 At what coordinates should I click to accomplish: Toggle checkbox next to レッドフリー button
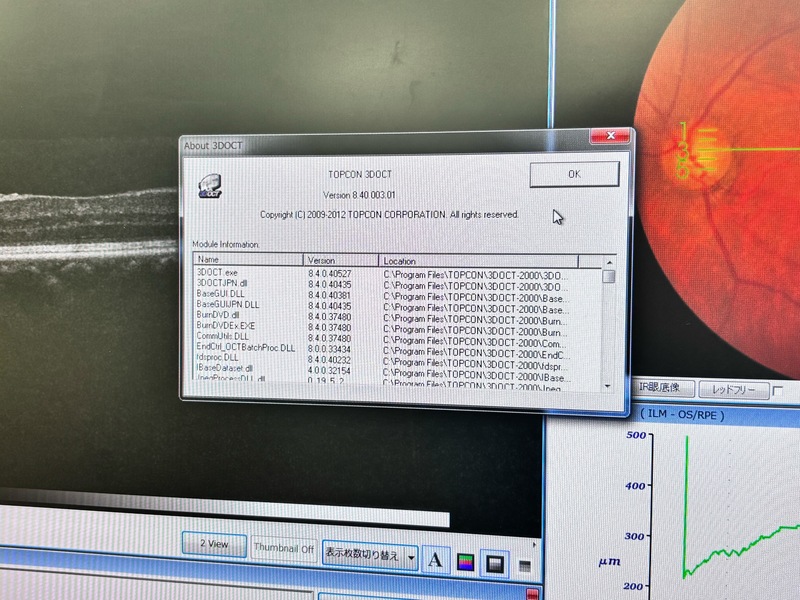(x=778, y=391)
